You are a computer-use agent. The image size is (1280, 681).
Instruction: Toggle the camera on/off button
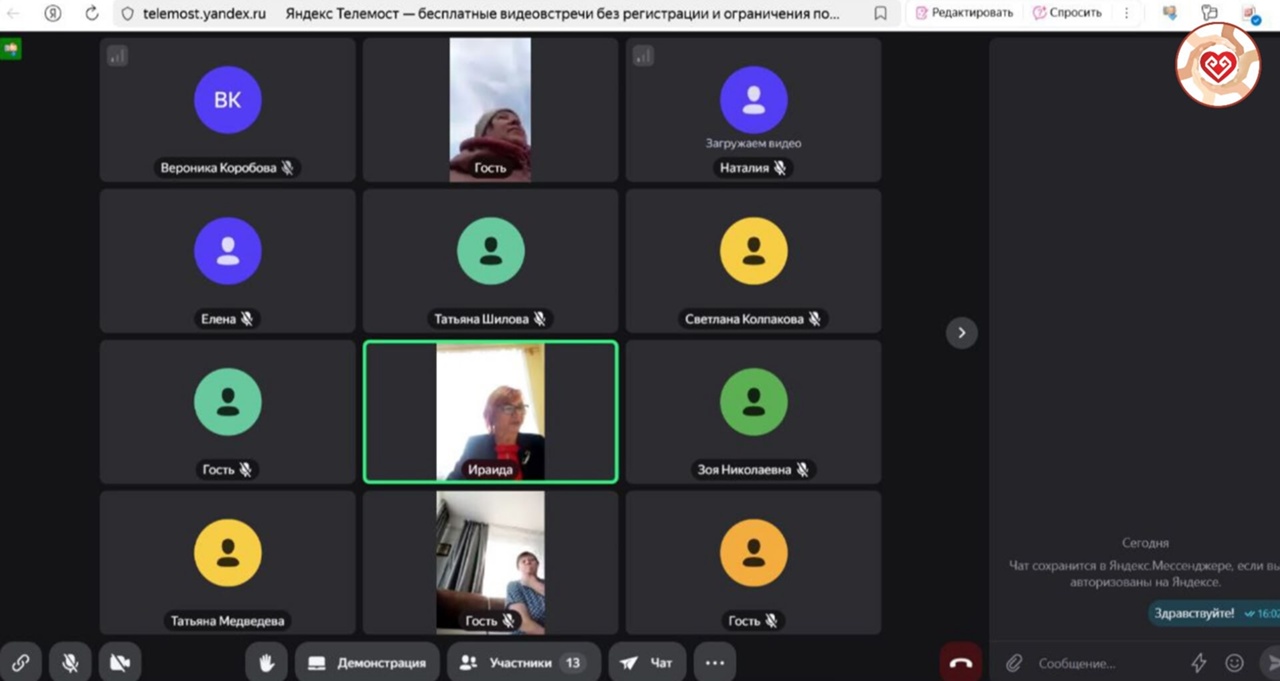click(120, 662)
